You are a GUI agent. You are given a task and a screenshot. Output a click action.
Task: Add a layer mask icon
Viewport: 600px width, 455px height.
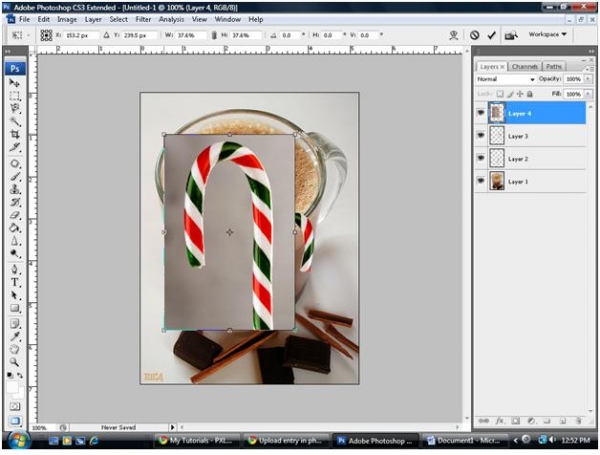515,421
